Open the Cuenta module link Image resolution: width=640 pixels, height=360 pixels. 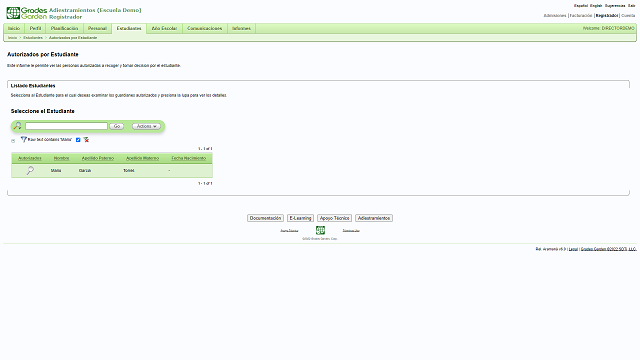point(628,16)
